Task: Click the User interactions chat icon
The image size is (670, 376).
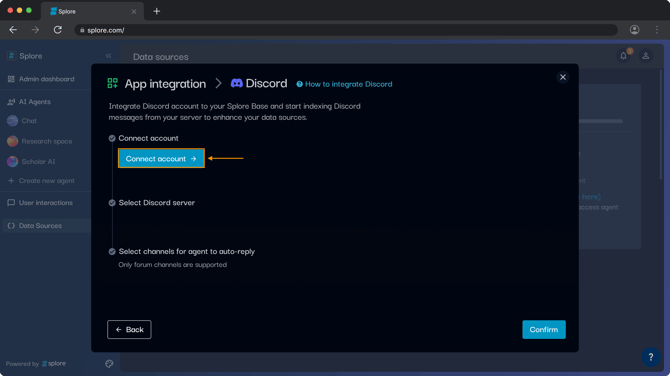Action: tap(11, 203)
